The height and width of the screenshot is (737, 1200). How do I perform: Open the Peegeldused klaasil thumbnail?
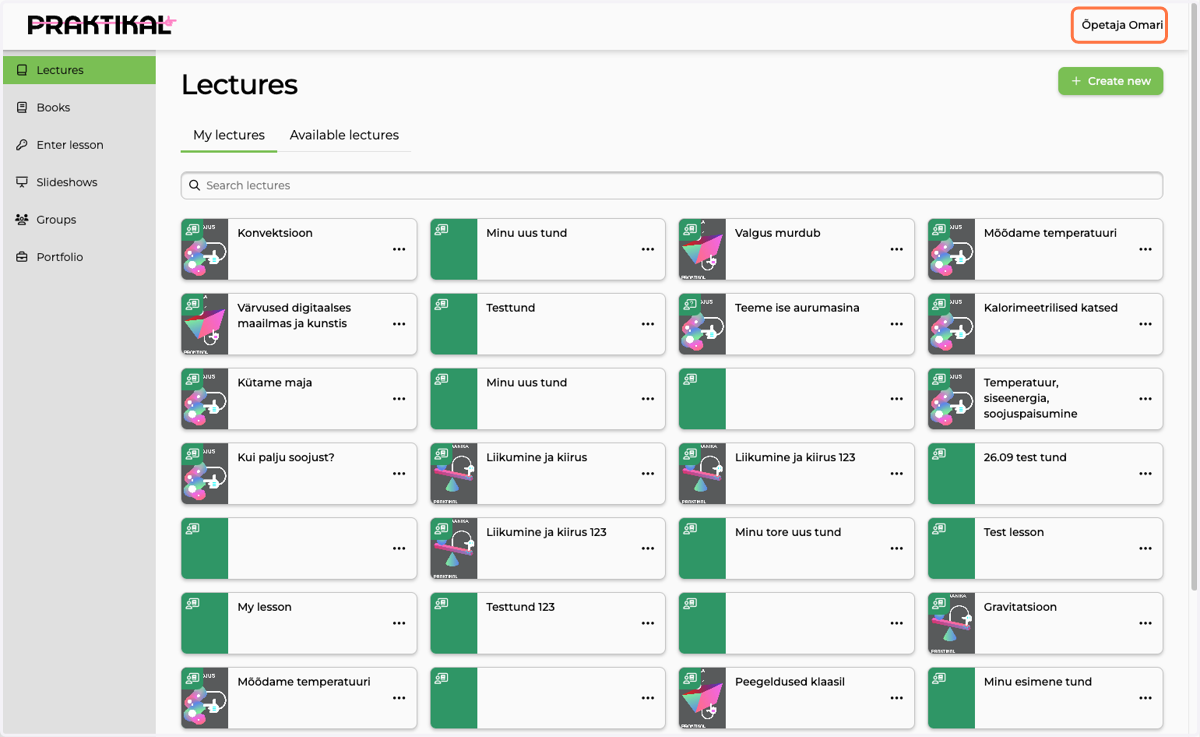click(x=702, y=698)
